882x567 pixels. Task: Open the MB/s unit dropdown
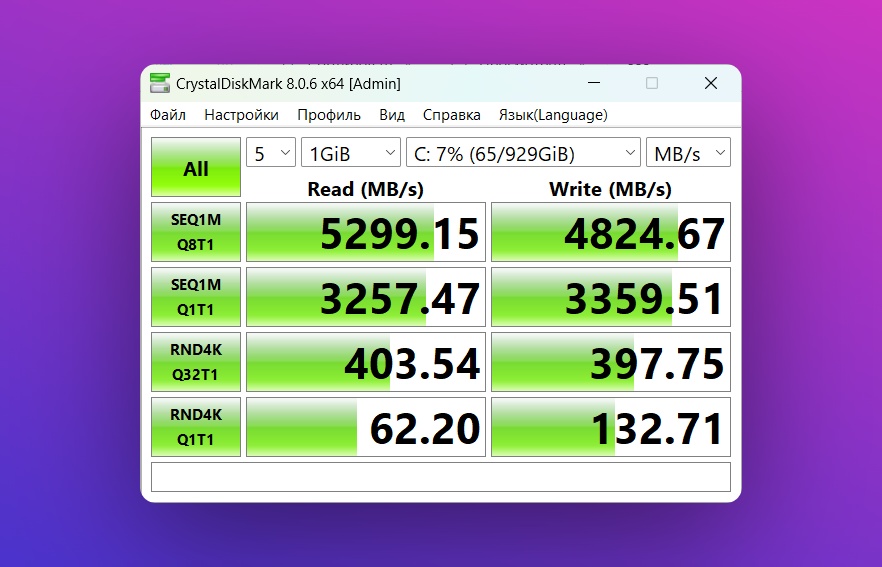pyautogui.click(x=688, y=152)
